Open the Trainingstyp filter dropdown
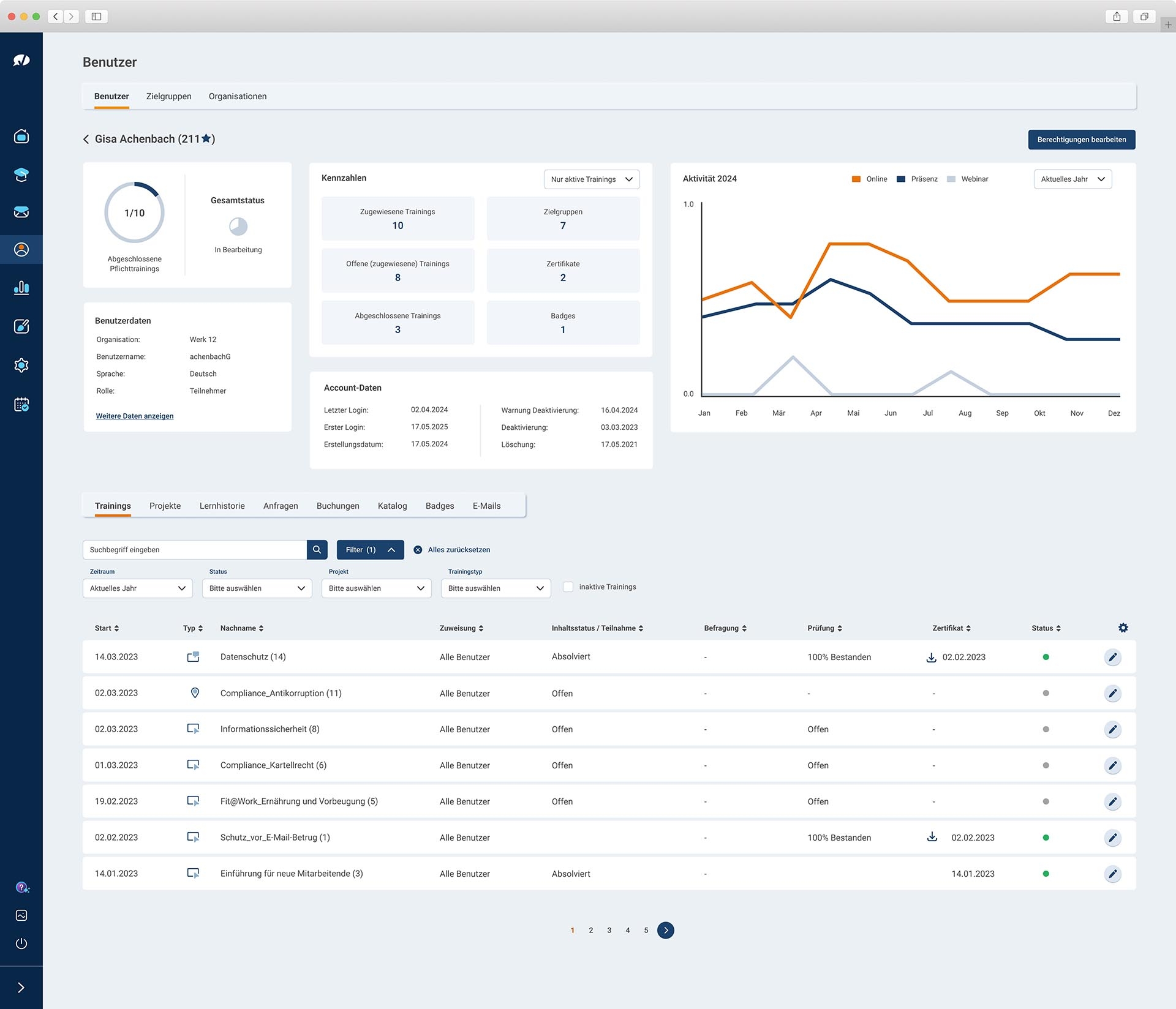Screen dimensions: 1176x1009 pos(496,588)
